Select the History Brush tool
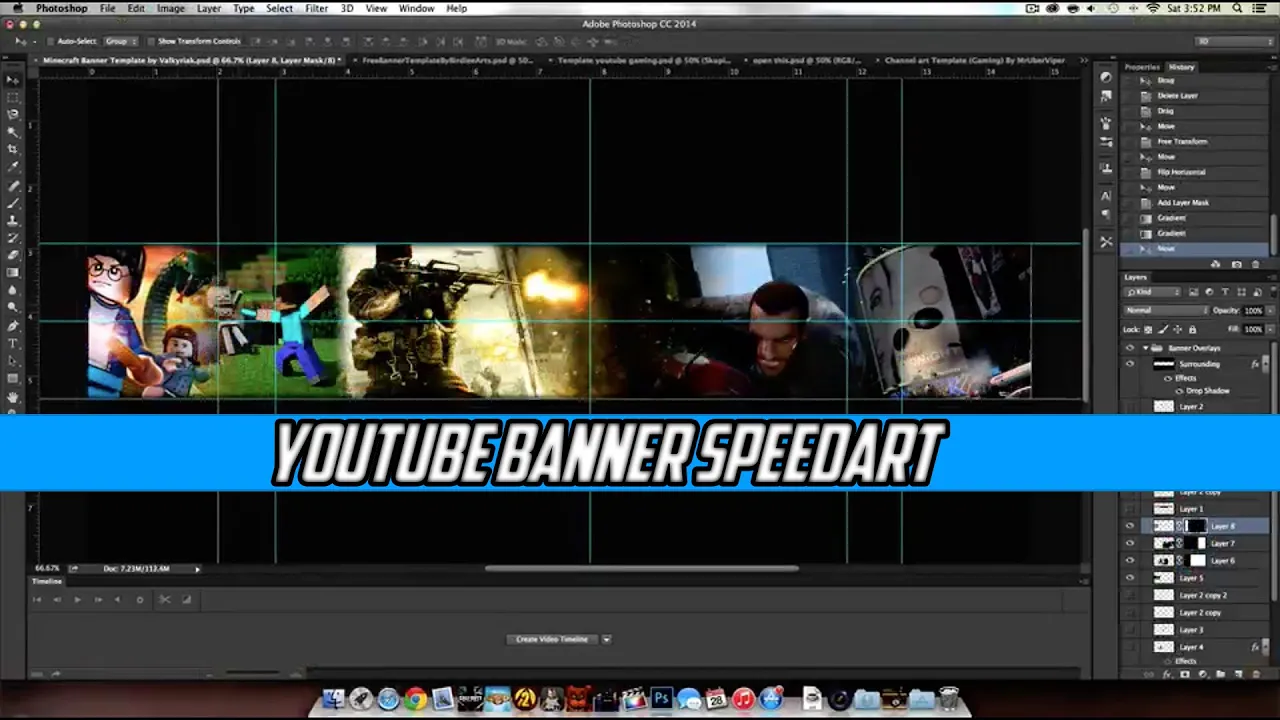Viewport: 1280px width, 720px height. pos(13,238)
